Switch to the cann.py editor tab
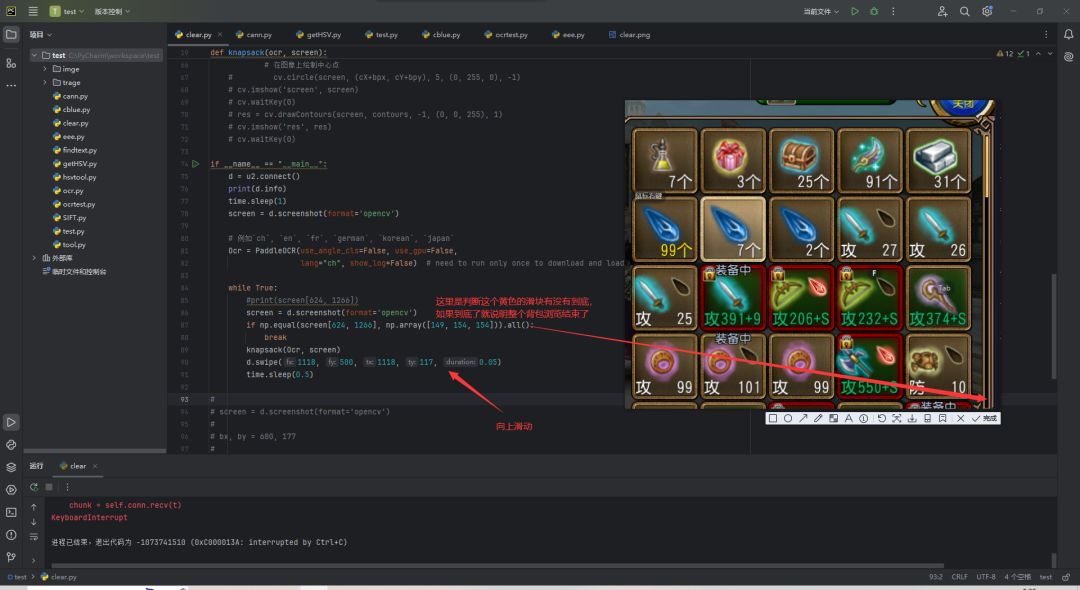Image resolution: width=1080 pixels, height=590 pixels. (253, 34)
